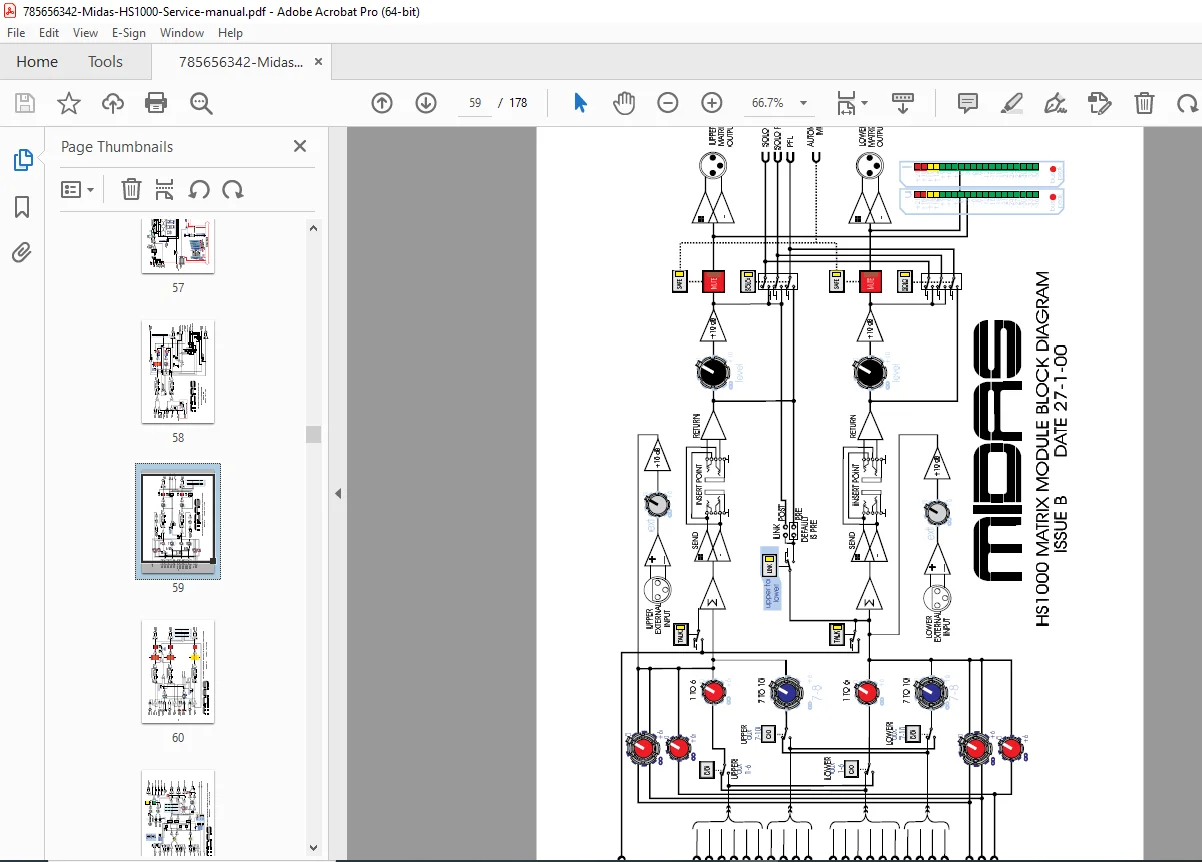The width and height of the screenshot is (1202, 862).
Task: Rotate page with toolbar rotate icon
Action: pos(1187,103)
